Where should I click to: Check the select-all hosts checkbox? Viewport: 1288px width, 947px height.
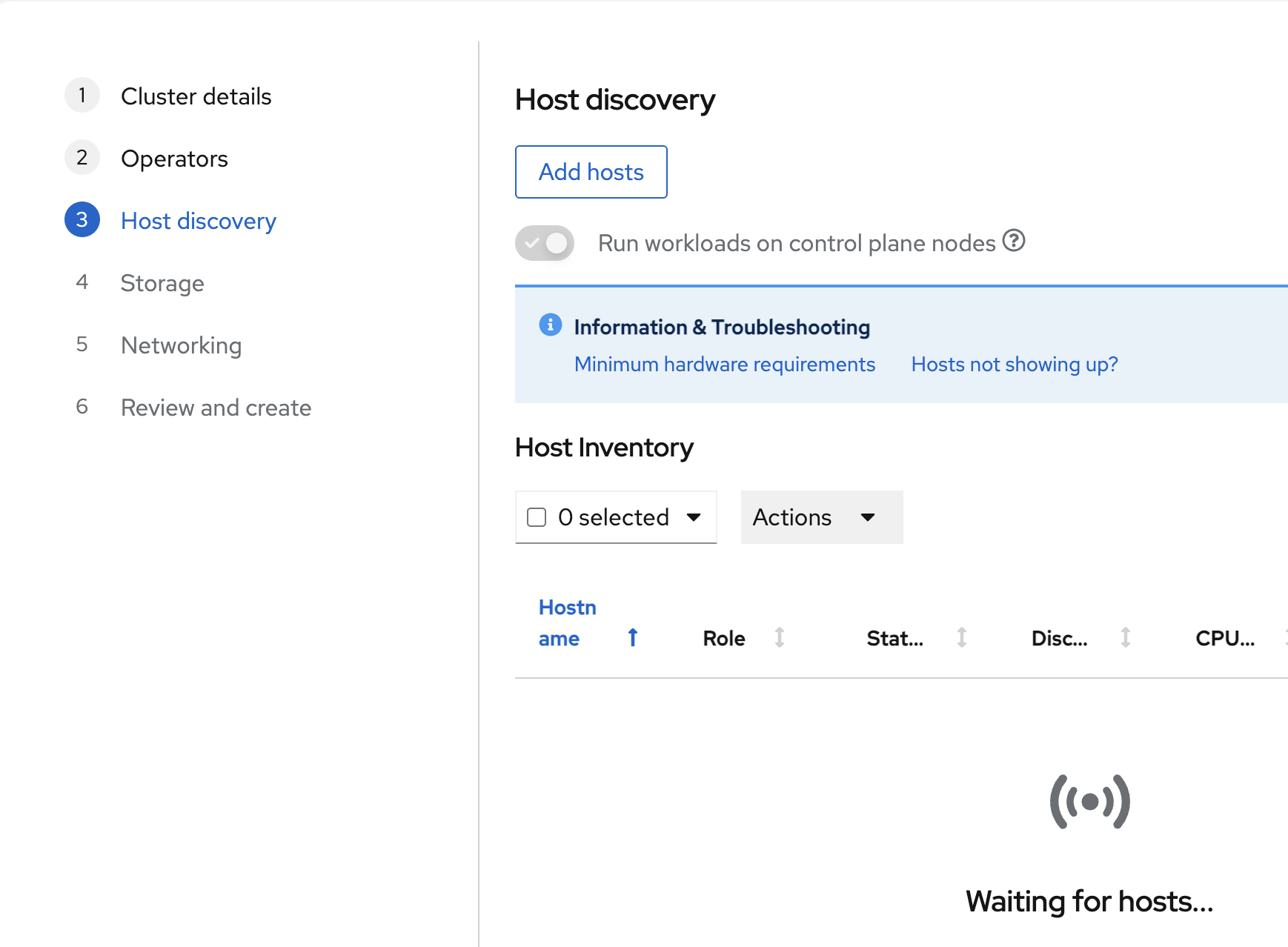[536, 517]
